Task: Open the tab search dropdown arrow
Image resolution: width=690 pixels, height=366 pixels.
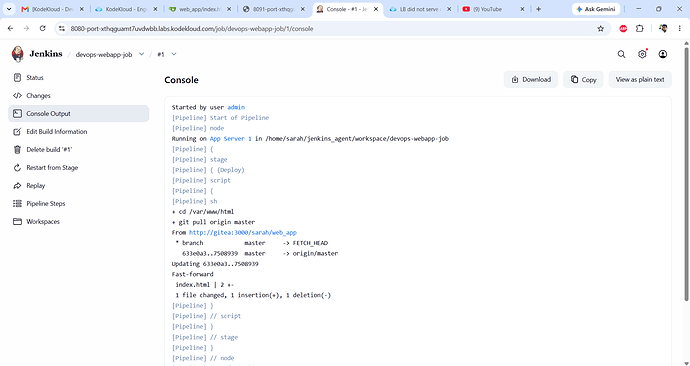Action: [x=9, y=9]
